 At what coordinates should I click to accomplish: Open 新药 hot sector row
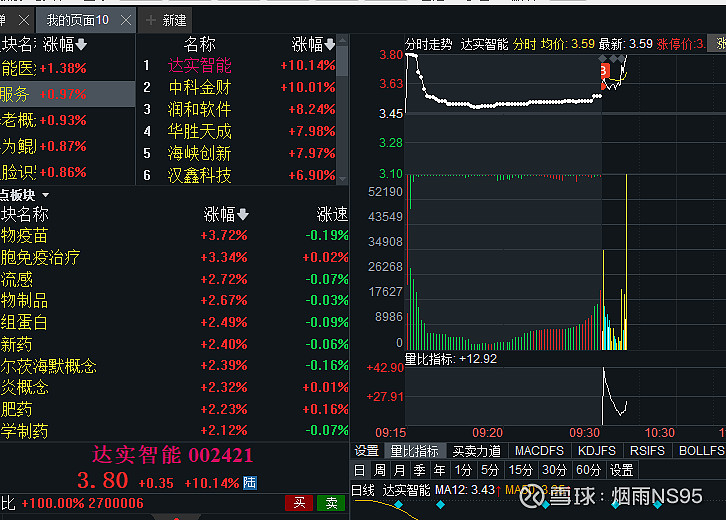(x=174, y=344)
